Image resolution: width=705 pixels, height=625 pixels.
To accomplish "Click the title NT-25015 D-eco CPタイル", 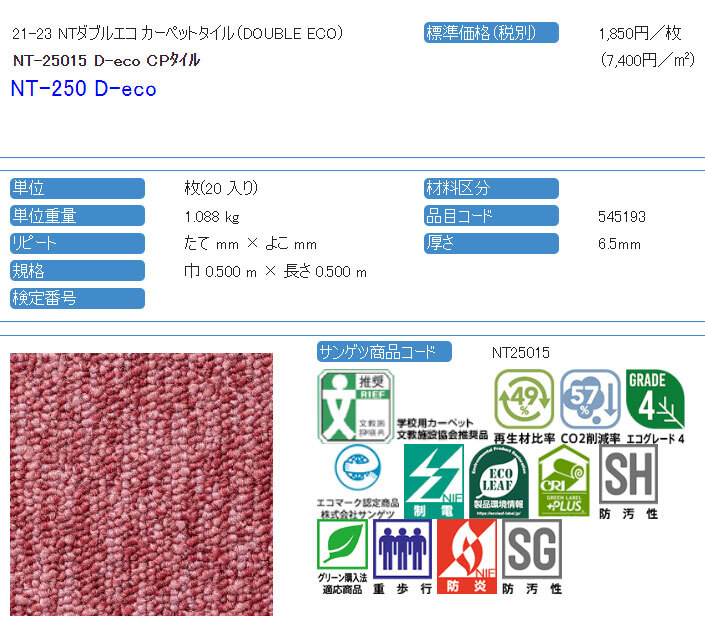I will [107, 60].
